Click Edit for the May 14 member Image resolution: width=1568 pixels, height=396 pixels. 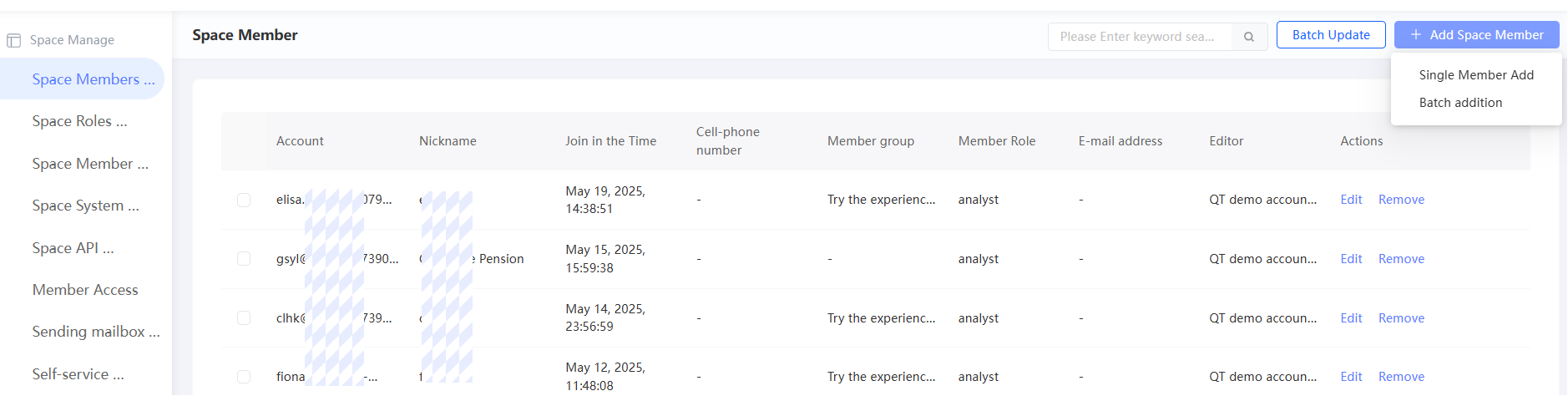click(x=1351, y=318)
